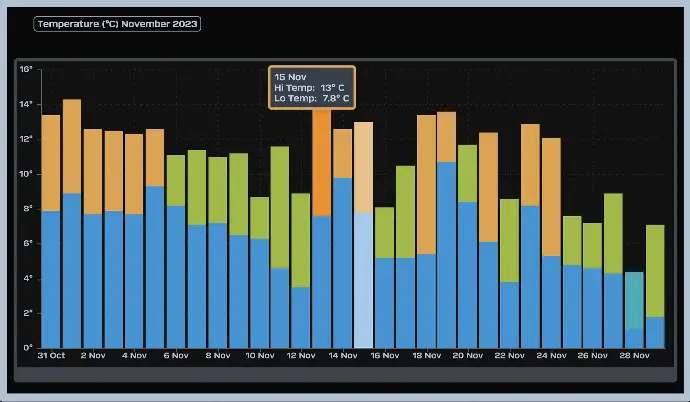Select the orange upper segment of 24 Nov bar
Screen dimensions: 690x402
point(551,197)
